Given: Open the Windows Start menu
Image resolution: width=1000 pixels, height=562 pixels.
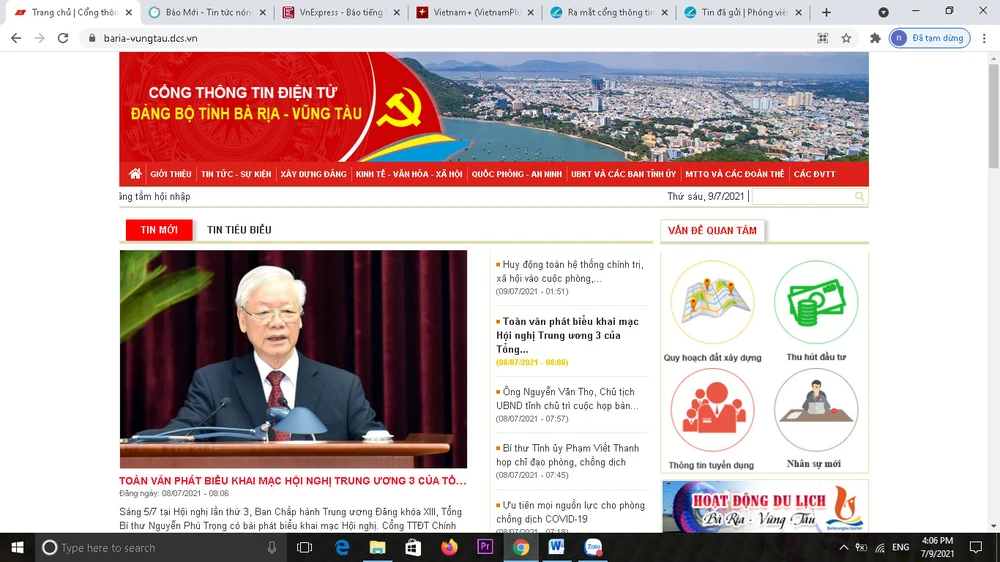Looking at the screenshot, I should 17,547.
